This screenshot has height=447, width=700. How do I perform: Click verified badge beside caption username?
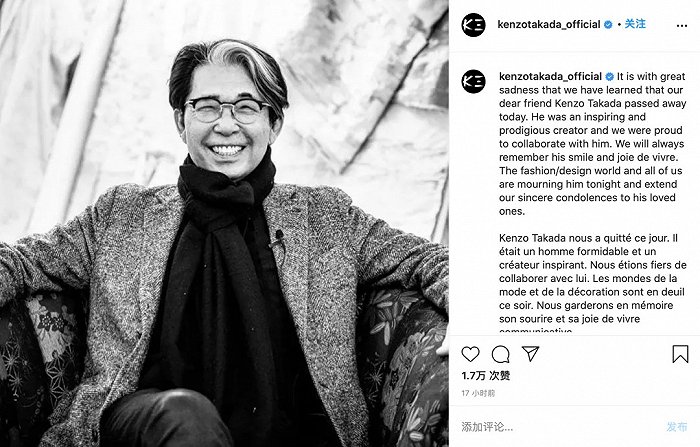[x=609, y=77]
